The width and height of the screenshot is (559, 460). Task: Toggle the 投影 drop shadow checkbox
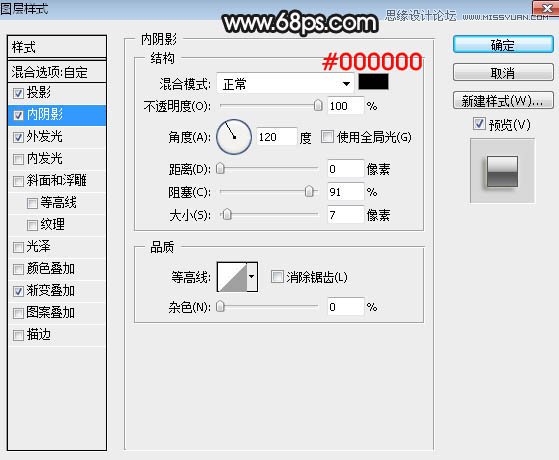[x=18, y=93]
